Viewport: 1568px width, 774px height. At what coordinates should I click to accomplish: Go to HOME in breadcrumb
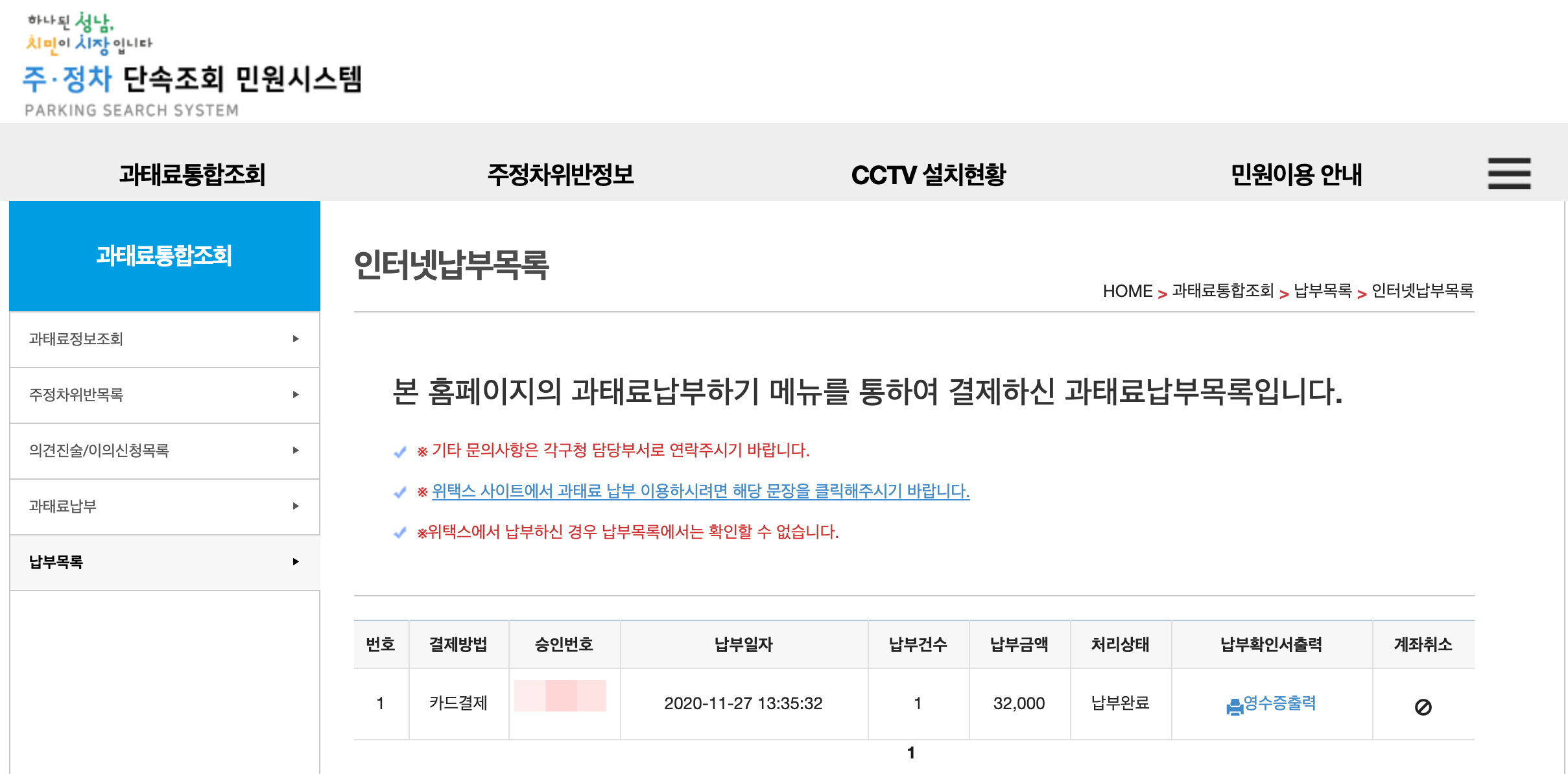pyautogui.click(x=1127, y=291)
